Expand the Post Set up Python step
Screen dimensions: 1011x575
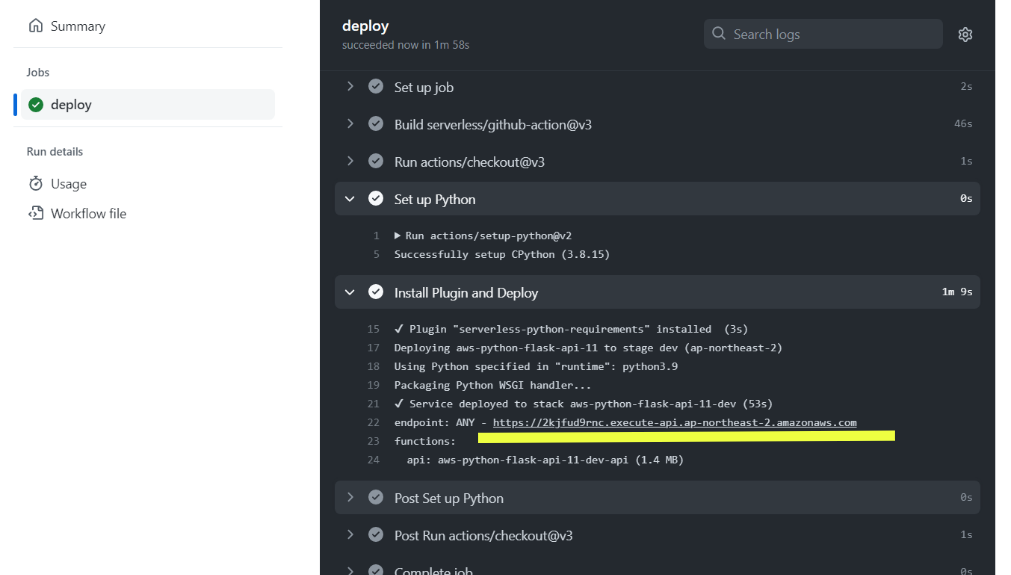click(350, 497)
